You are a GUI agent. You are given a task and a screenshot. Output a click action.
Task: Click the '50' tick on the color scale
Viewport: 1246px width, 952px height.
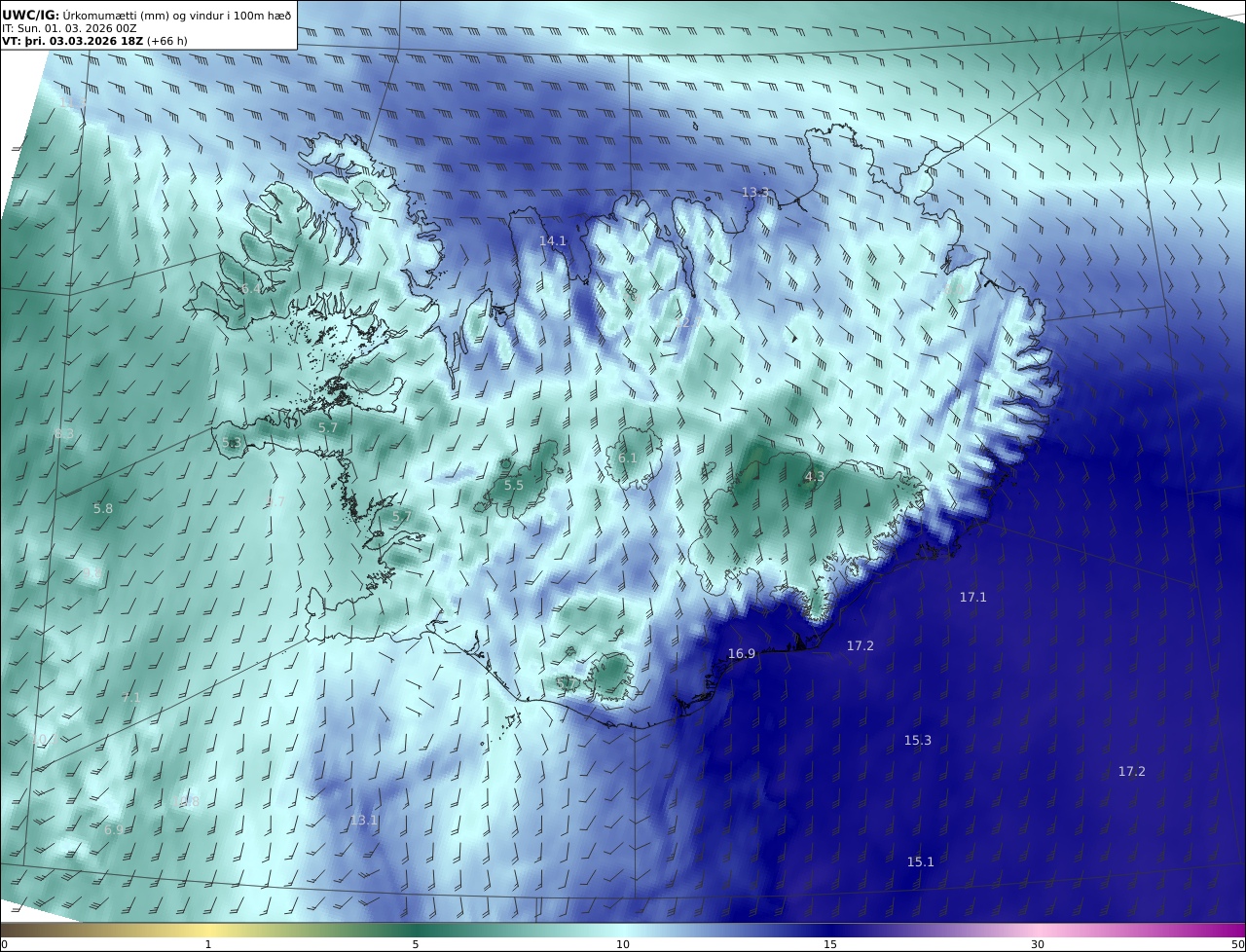(x=1237, y=944)
